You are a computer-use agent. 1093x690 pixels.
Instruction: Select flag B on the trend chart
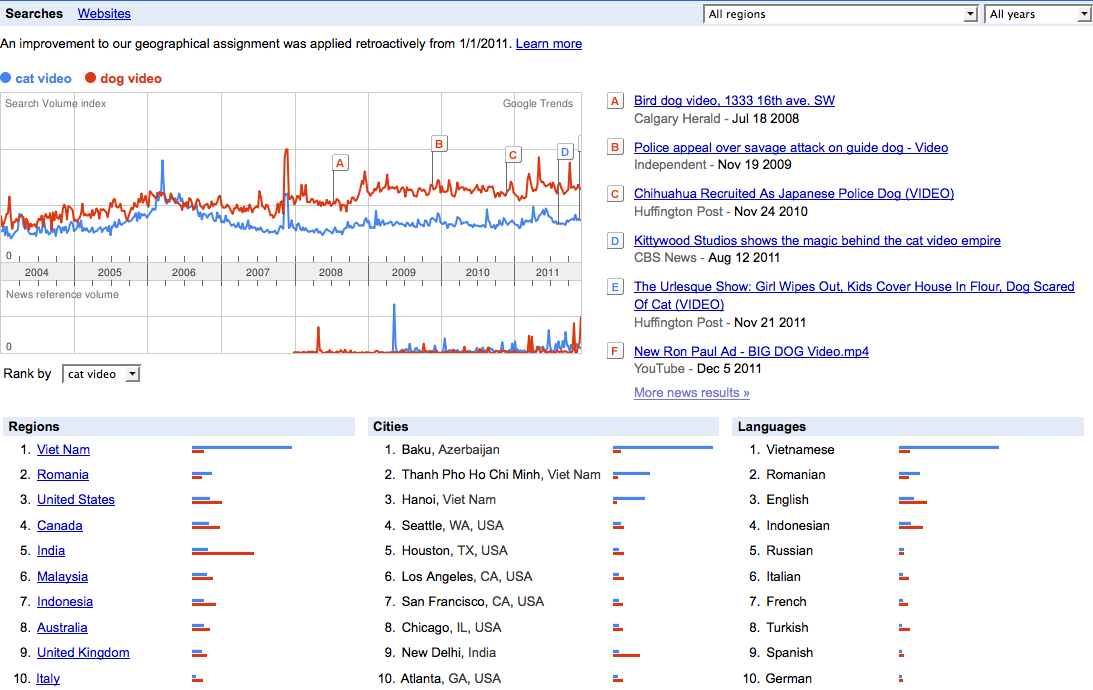(x=439, y=144)
